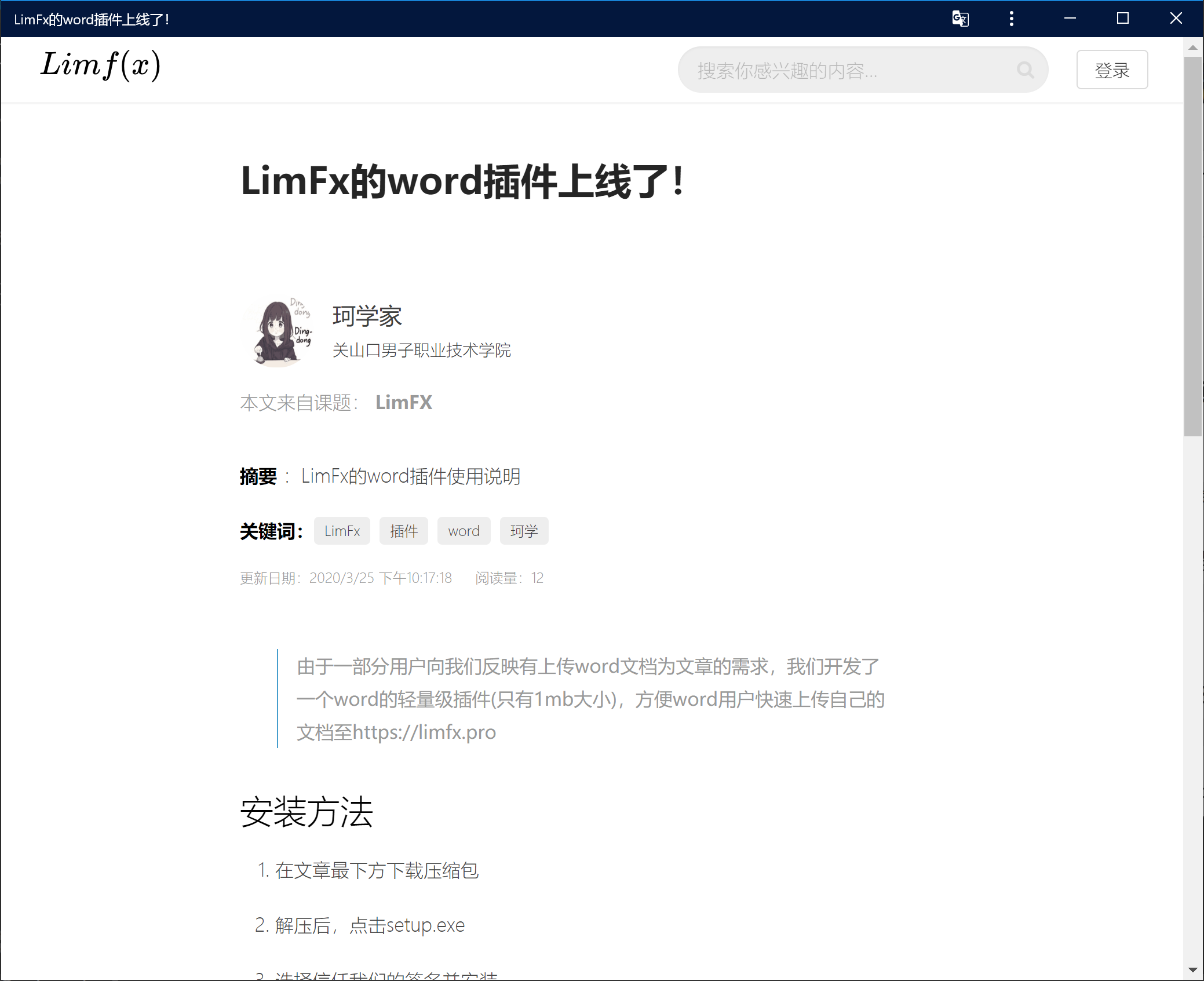This screenshot has height=981, width=1204.
Task: Click the 安装方法 section heading
Action: point(306,811)
